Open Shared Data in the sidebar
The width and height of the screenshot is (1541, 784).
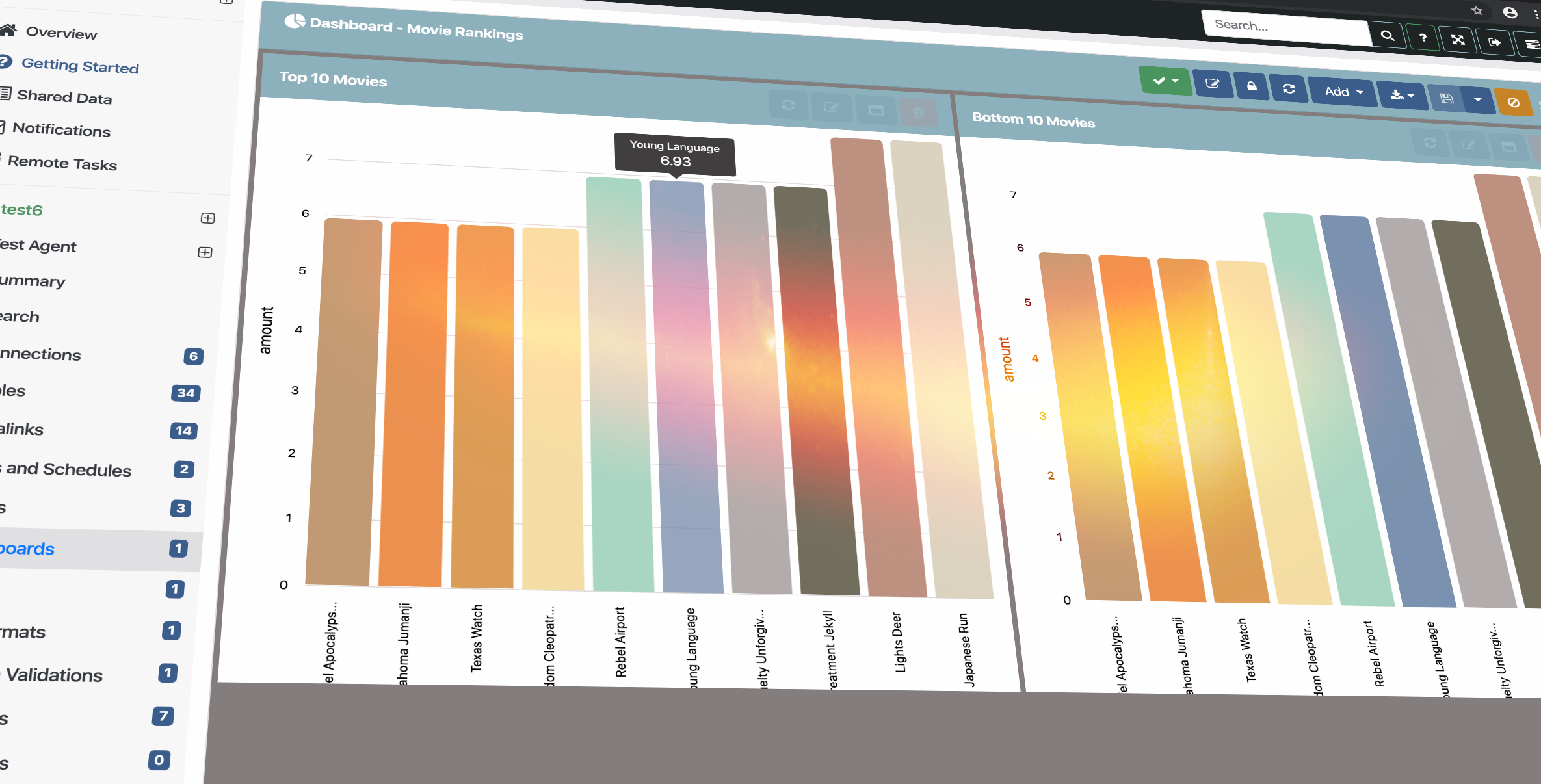click(66, 98)
